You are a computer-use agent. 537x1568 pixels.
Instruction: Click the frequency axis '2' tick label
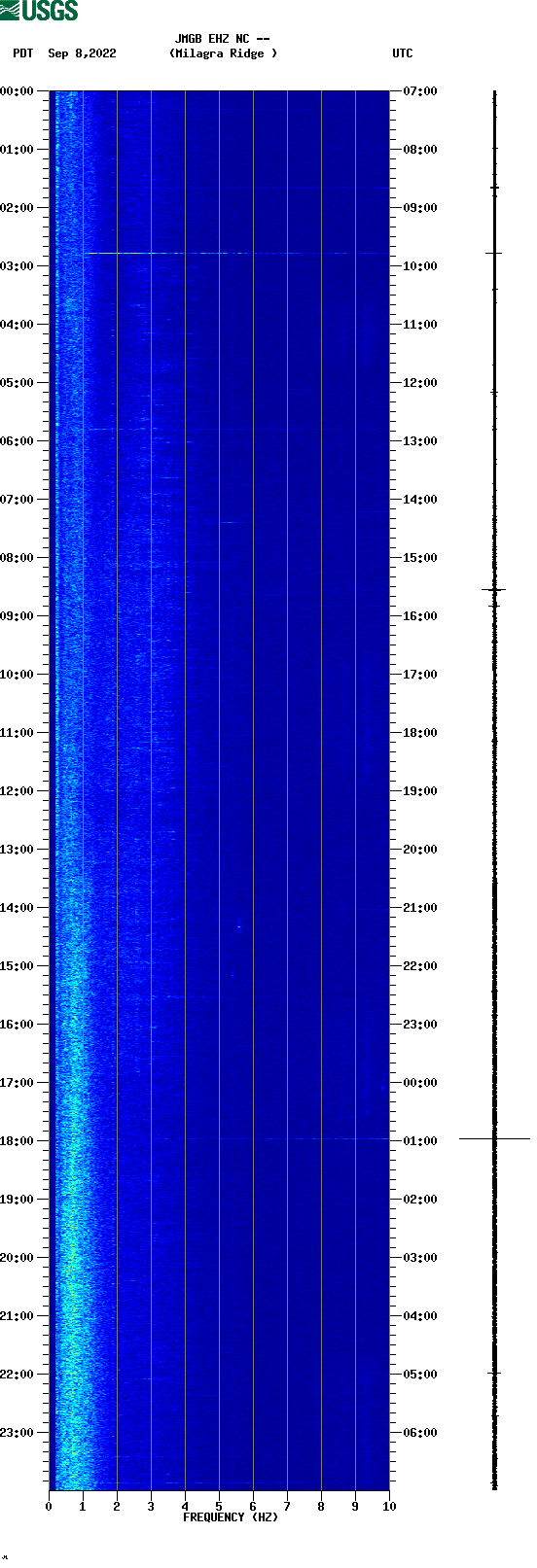tap(117, 1507)
